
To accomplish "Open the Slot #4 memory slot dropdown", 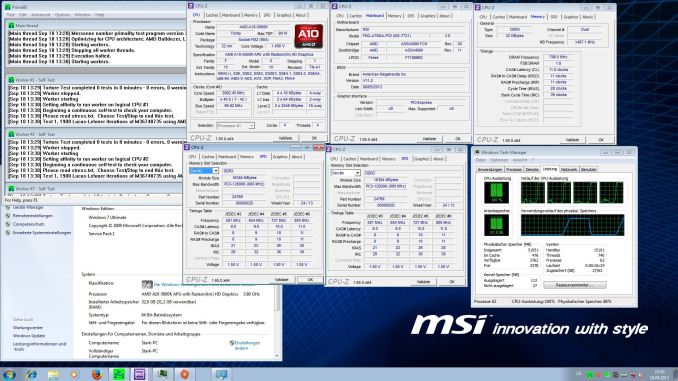I will pyautogui.click(x=346, y=173).
